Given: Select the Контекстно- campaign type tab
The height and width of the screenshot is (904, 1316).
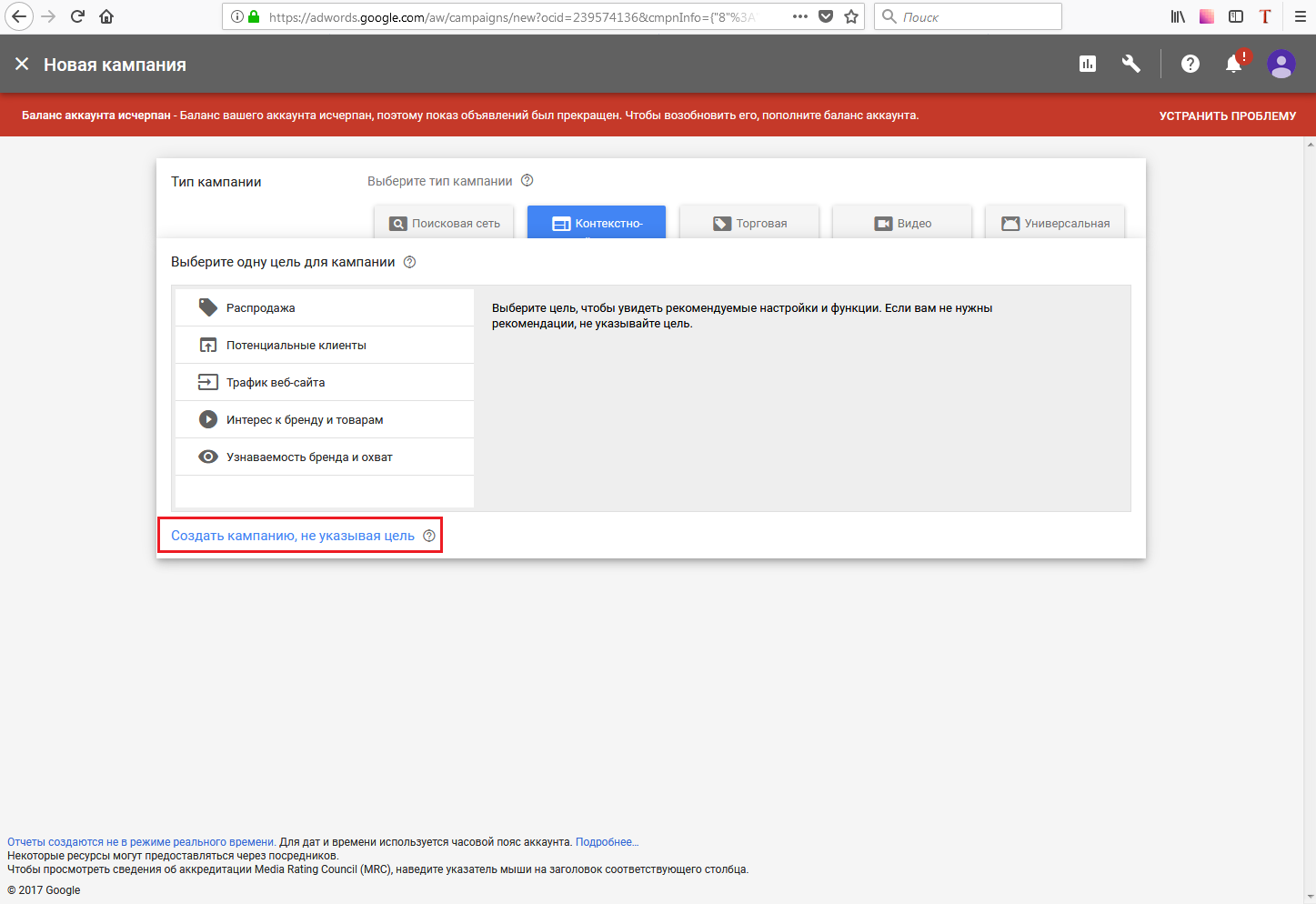Looking at the screenshot, I should 597,223.
